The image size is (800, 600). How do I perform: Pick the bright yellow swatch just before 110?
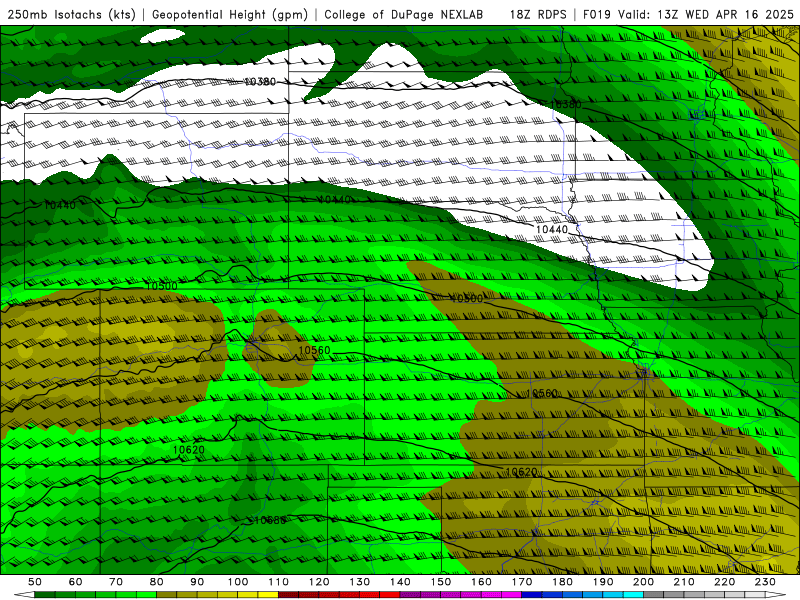pos(268,595)
